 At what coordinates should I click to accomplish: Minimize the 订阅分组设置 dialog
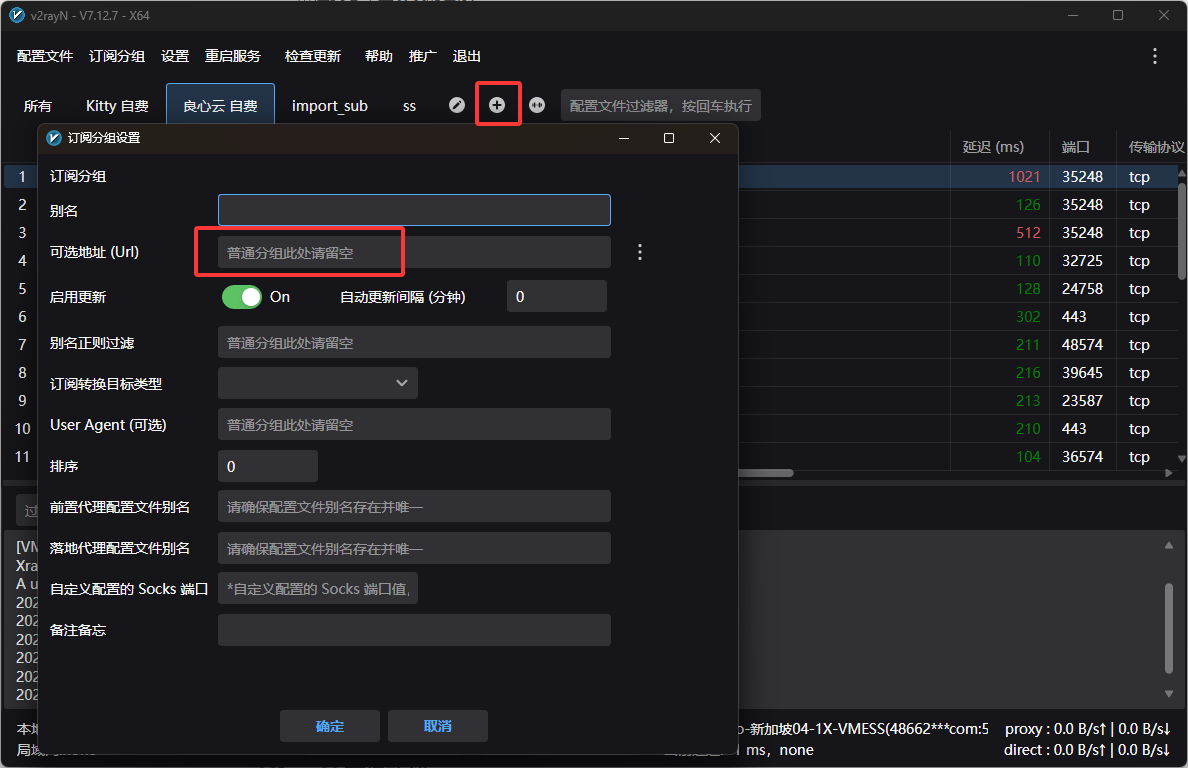pyautogui.click(x=624, y=138)
